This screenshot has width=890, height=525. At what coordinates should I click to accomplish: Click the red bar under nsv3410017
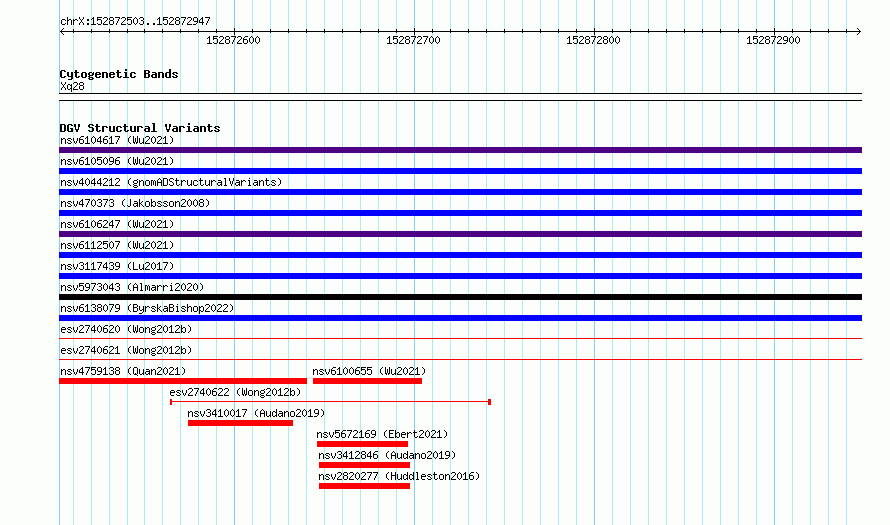[241, 423]
